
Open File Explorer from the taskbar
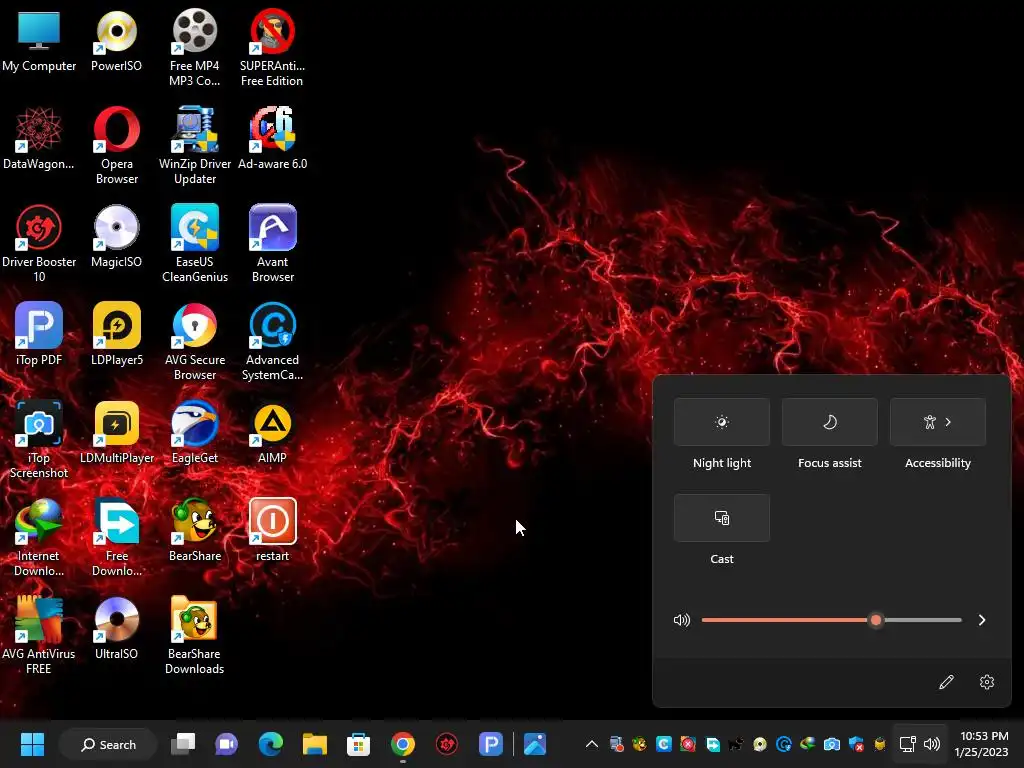pos(315,744)
